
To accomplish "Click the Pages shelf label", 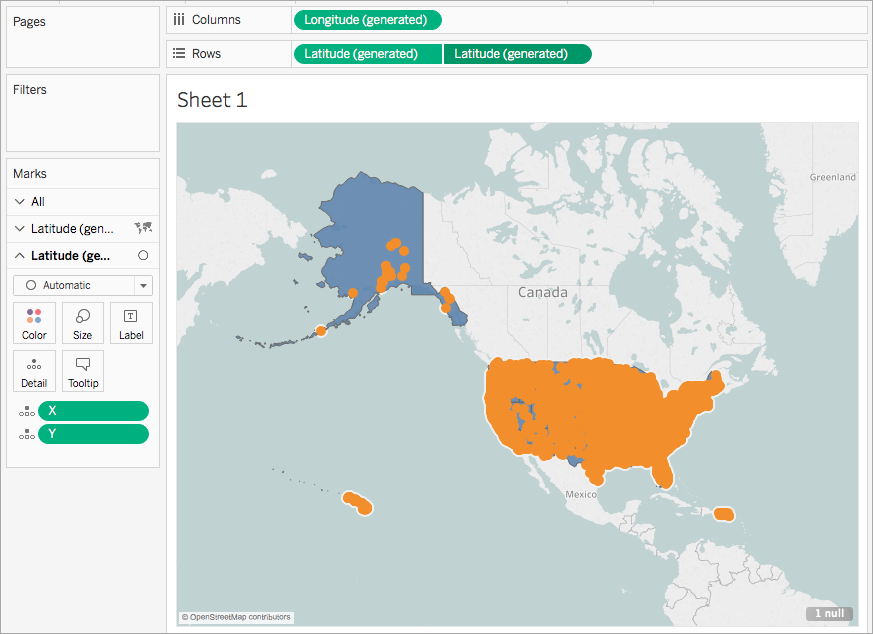I will pos(29,22).
